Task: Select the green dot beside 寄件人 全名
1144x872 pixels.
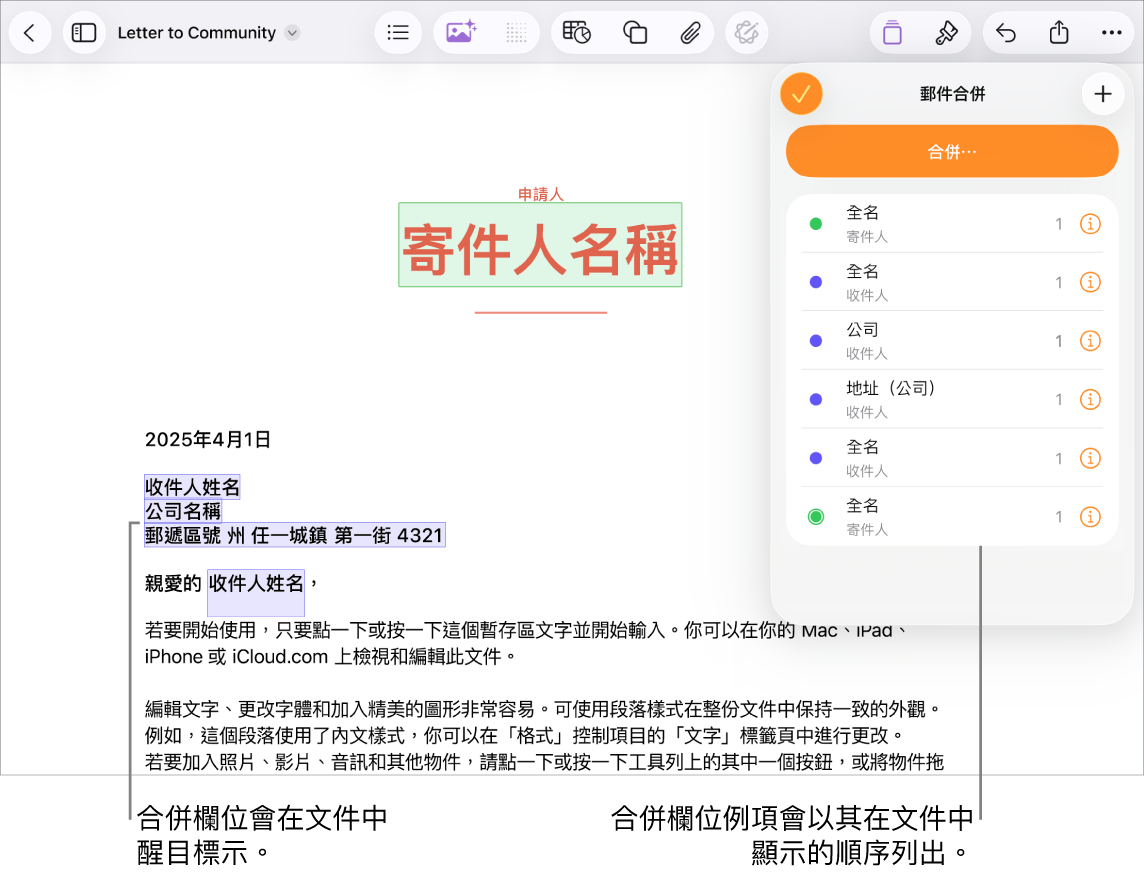Action: pos(815,222)
